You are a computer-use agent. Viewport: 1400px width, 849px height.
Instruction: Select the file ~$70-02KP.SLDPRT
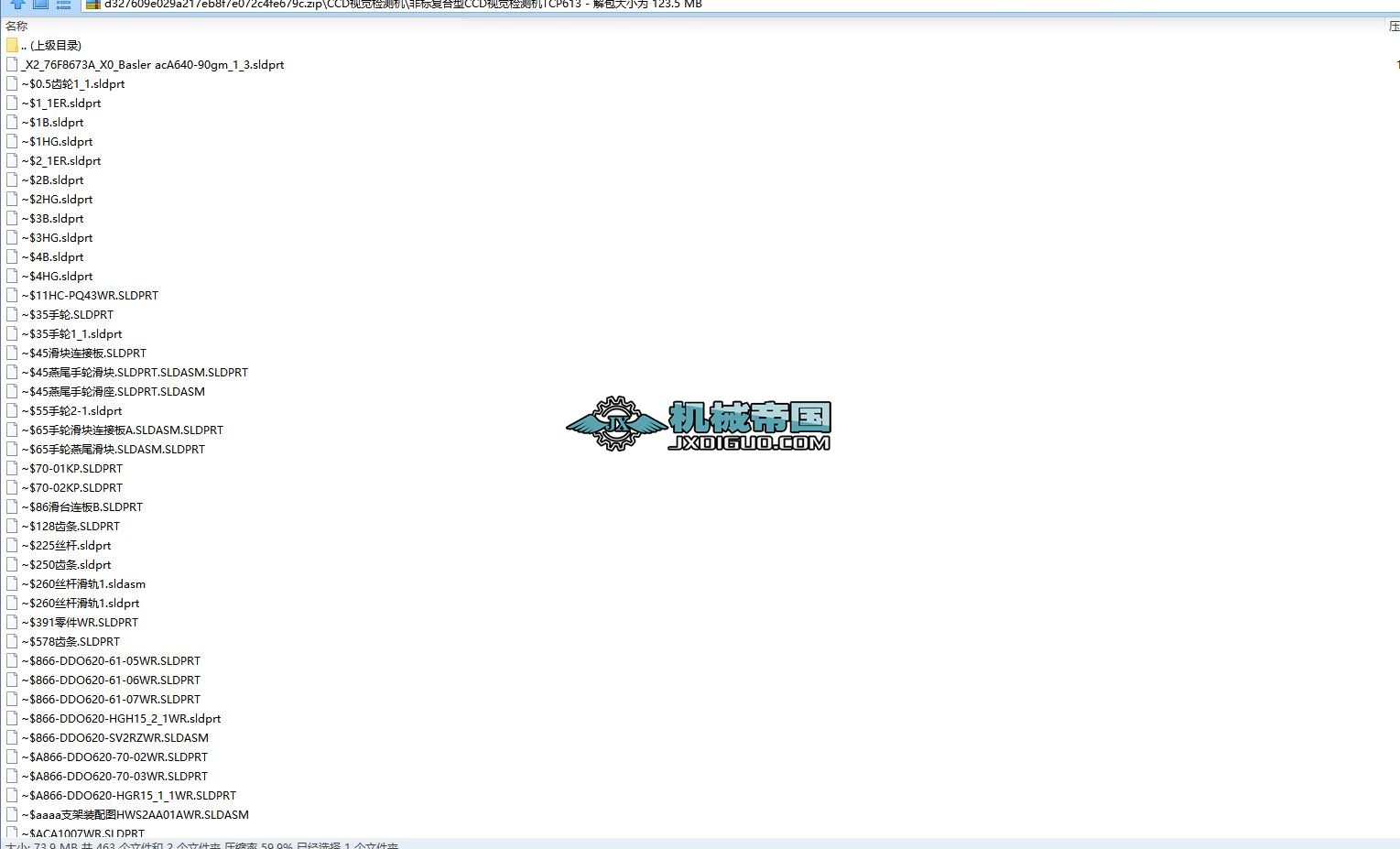pyautogui.click(x=72, y=488)
